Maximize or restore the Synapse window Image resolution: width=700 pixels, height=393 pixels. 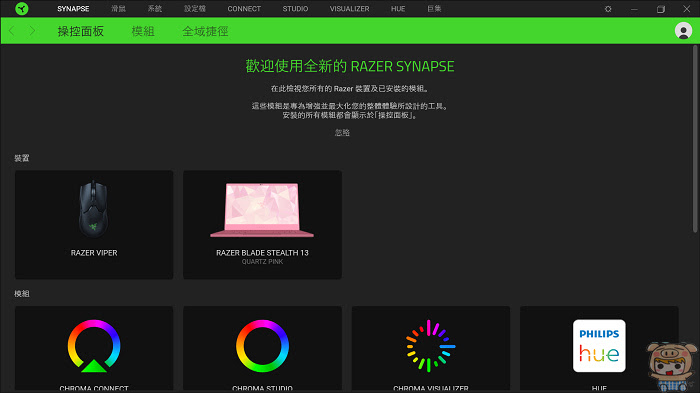click(x=661, y=9)
